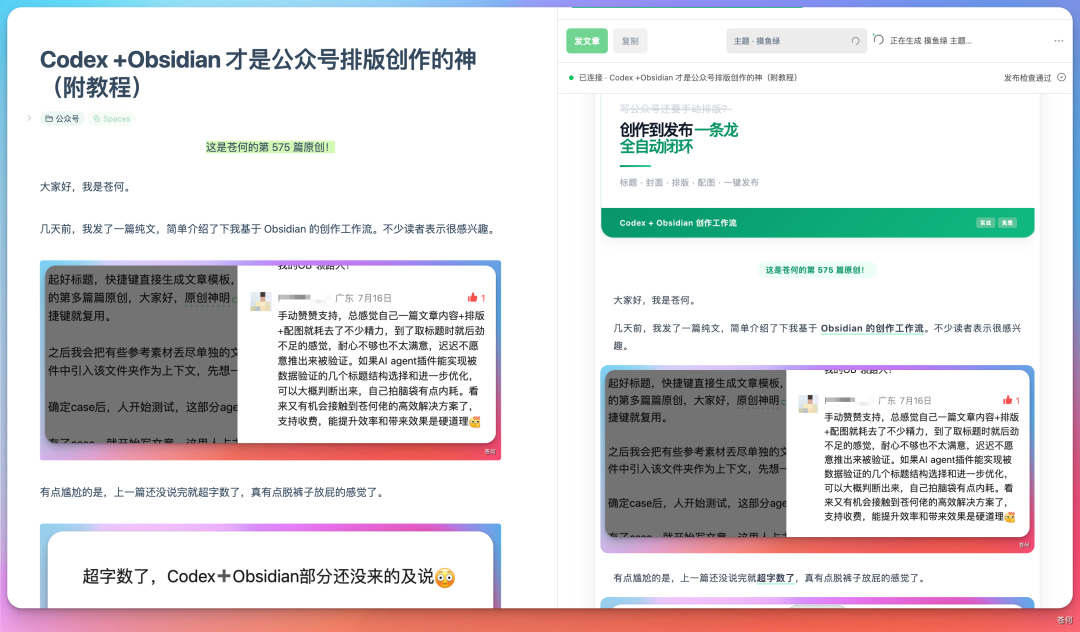Click the note title Codex +Obsidian heading
1080x632 pixels.
point(258,73)
